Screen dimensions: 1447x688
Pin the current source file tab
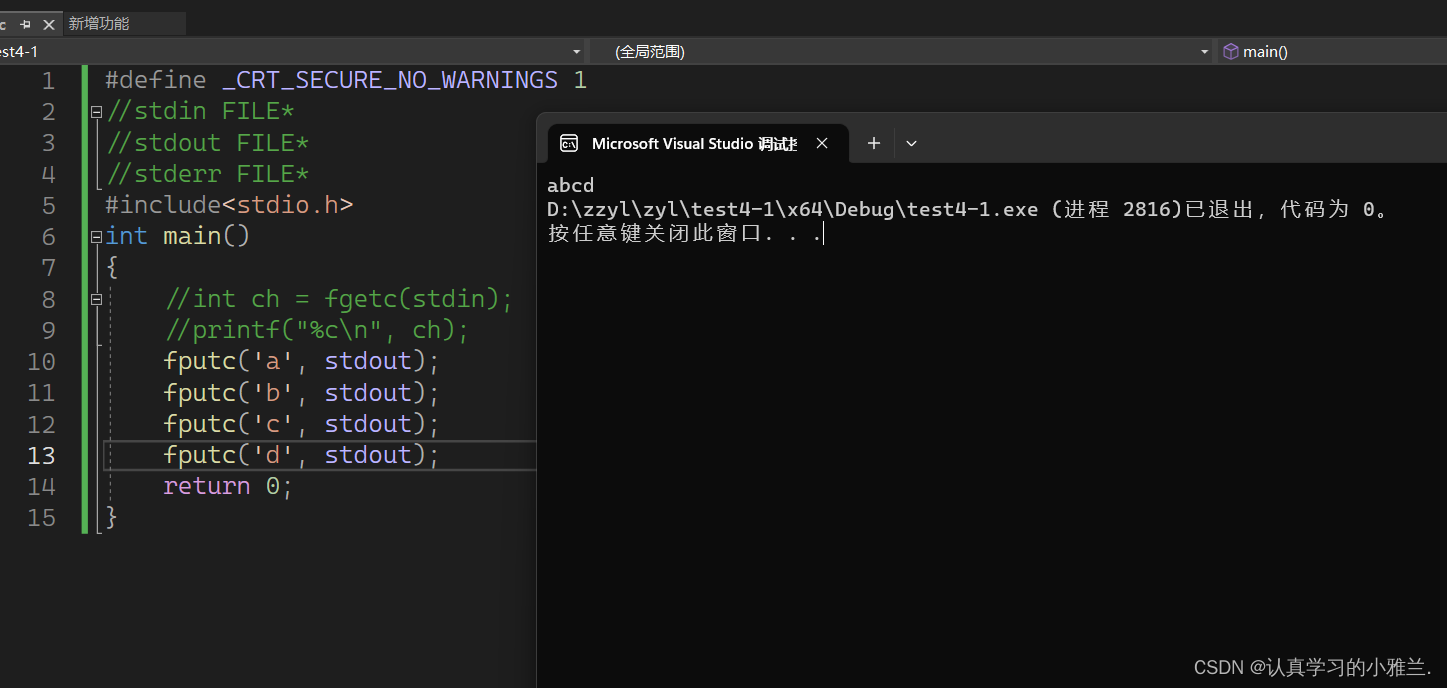click(26, 24)
